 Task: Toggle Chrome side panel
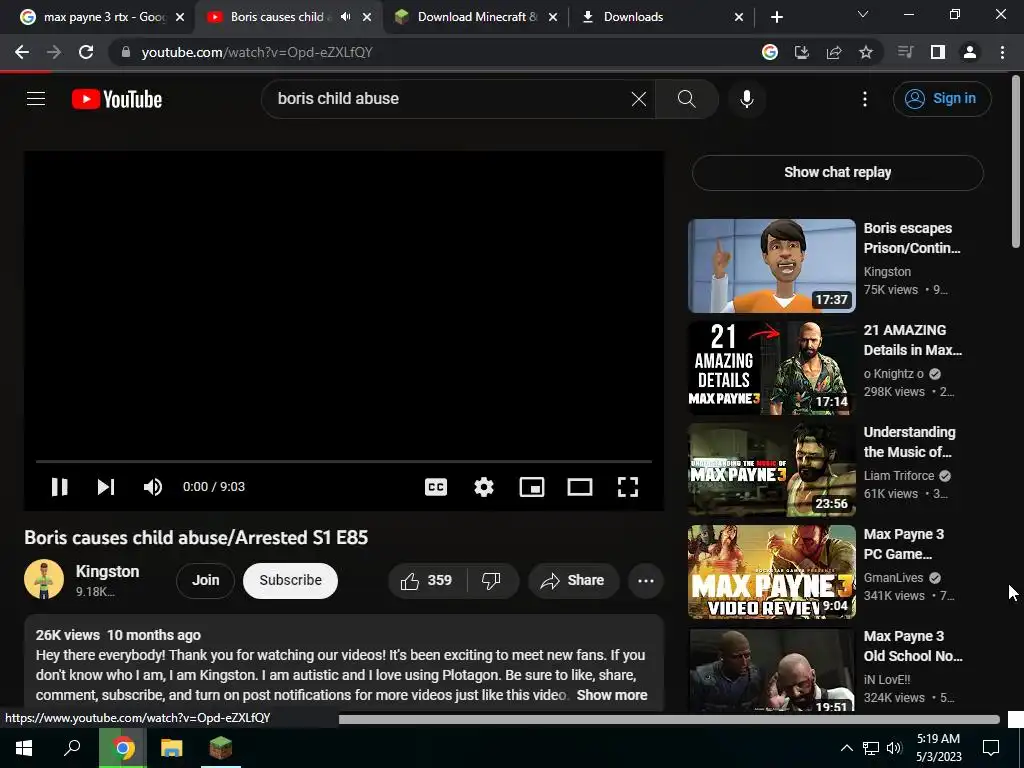(938, 52)
